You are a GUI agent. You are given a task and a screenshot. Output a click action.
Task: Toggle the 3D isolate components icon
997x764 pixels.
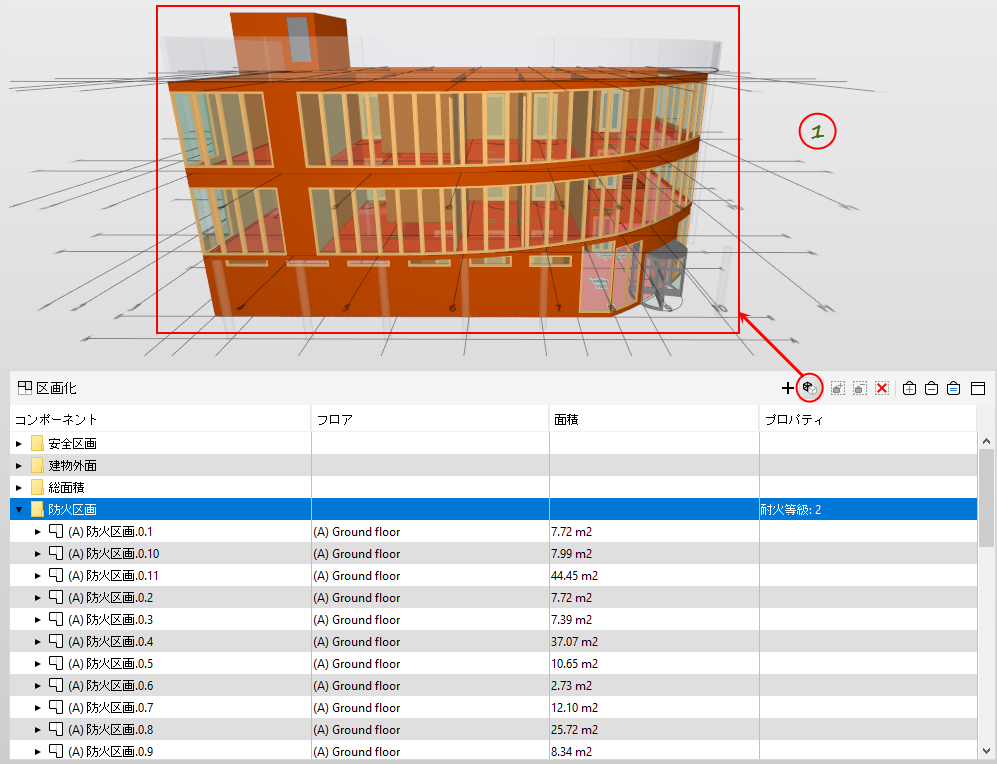pyautogui.click(x=809, y=388)
